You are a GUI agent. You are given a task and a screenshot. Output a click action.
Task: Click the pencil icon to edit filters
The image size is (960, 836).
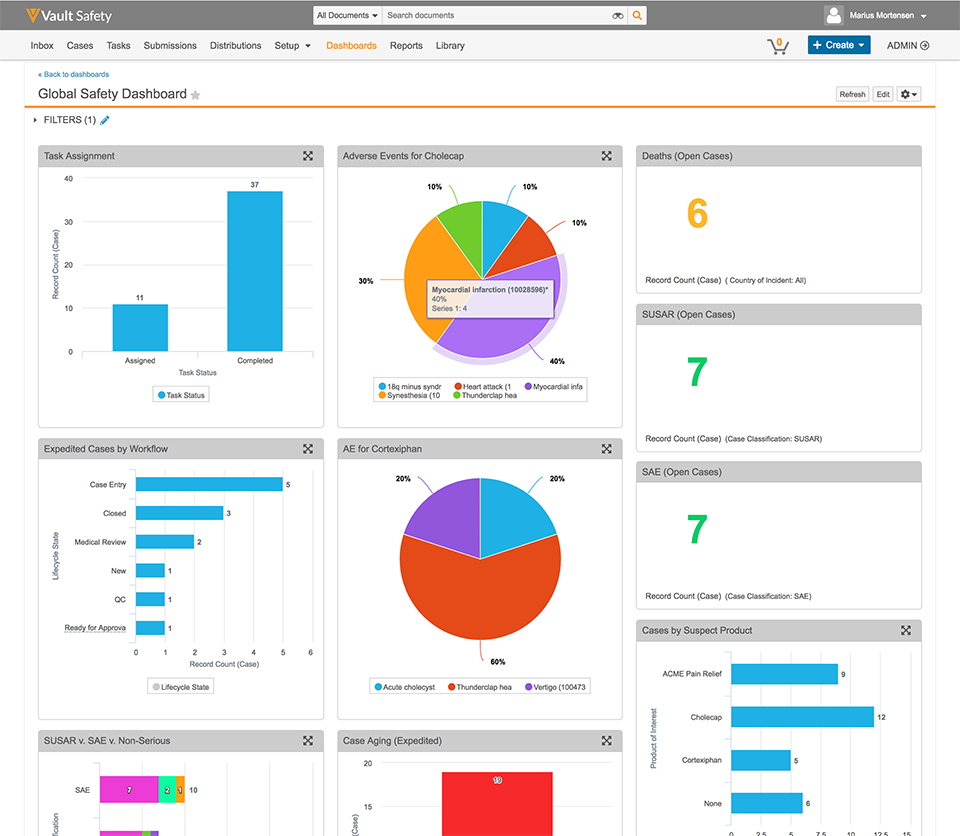pos(105,120)
